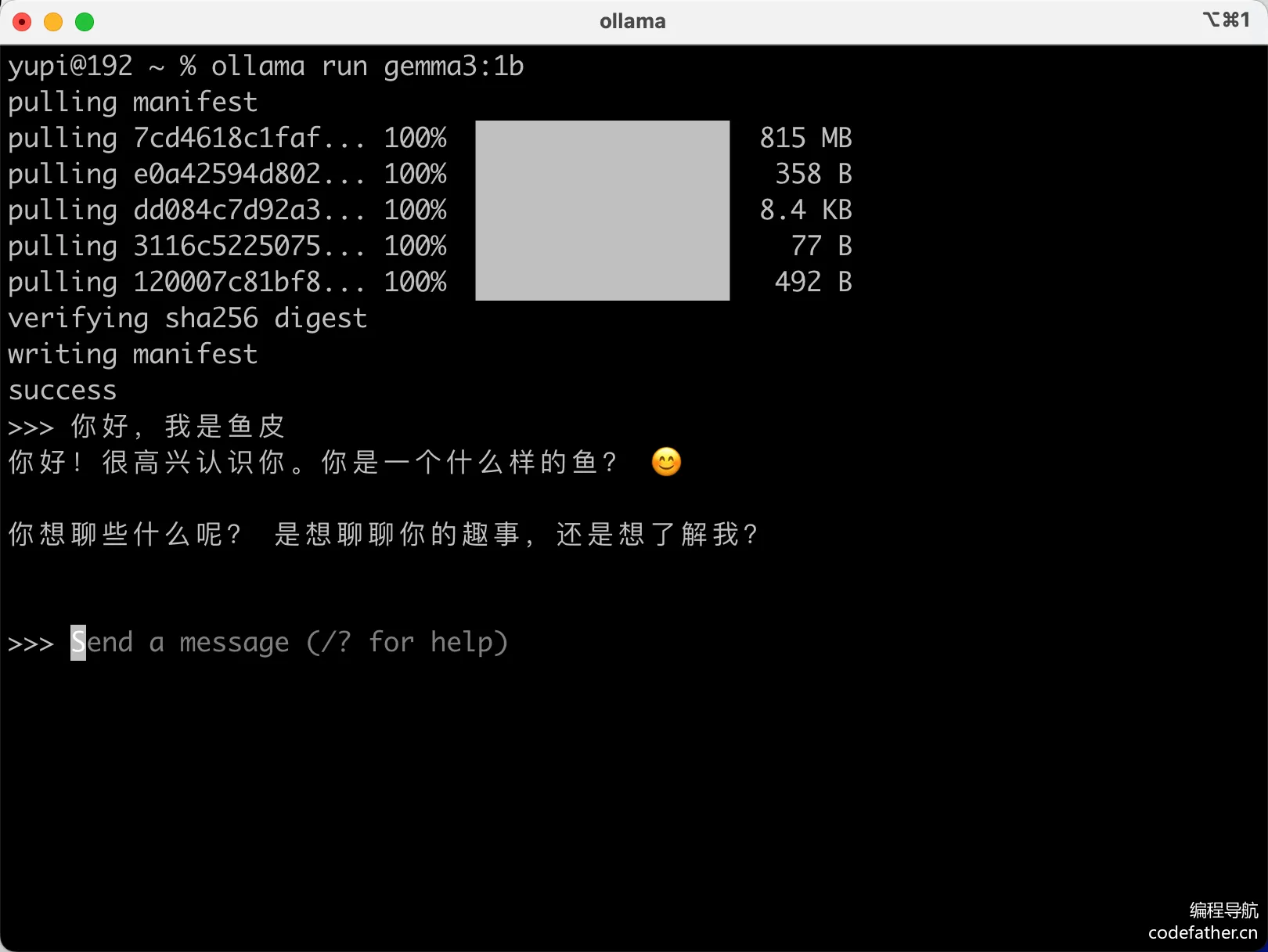Click the 'ollama run gemma3:1b' command line

pyautogui.click(x=266, y=67)
